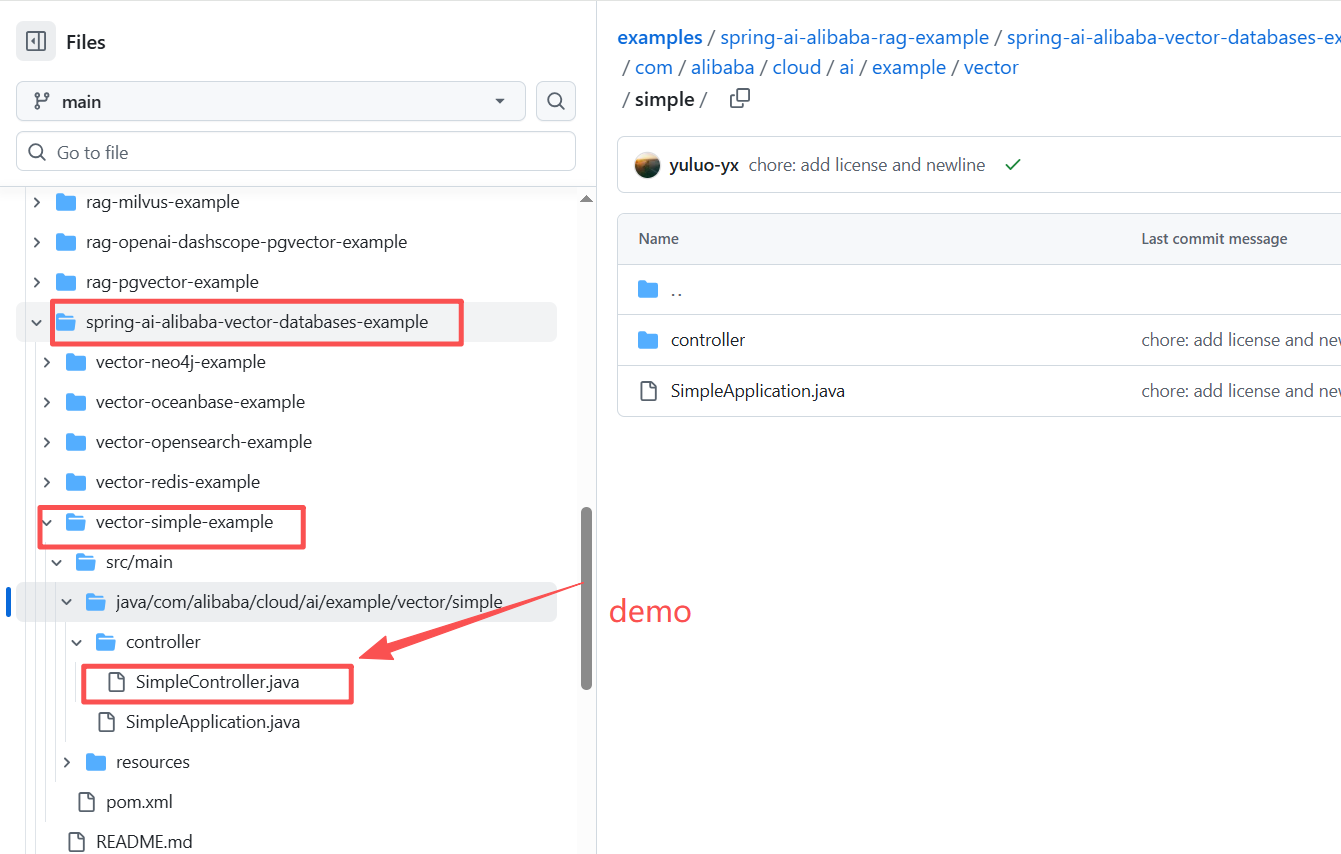This screenshot has height=854, width=1341.
Task: Go to the cloud breadcrumb link
Action: [x=796, y=67]
